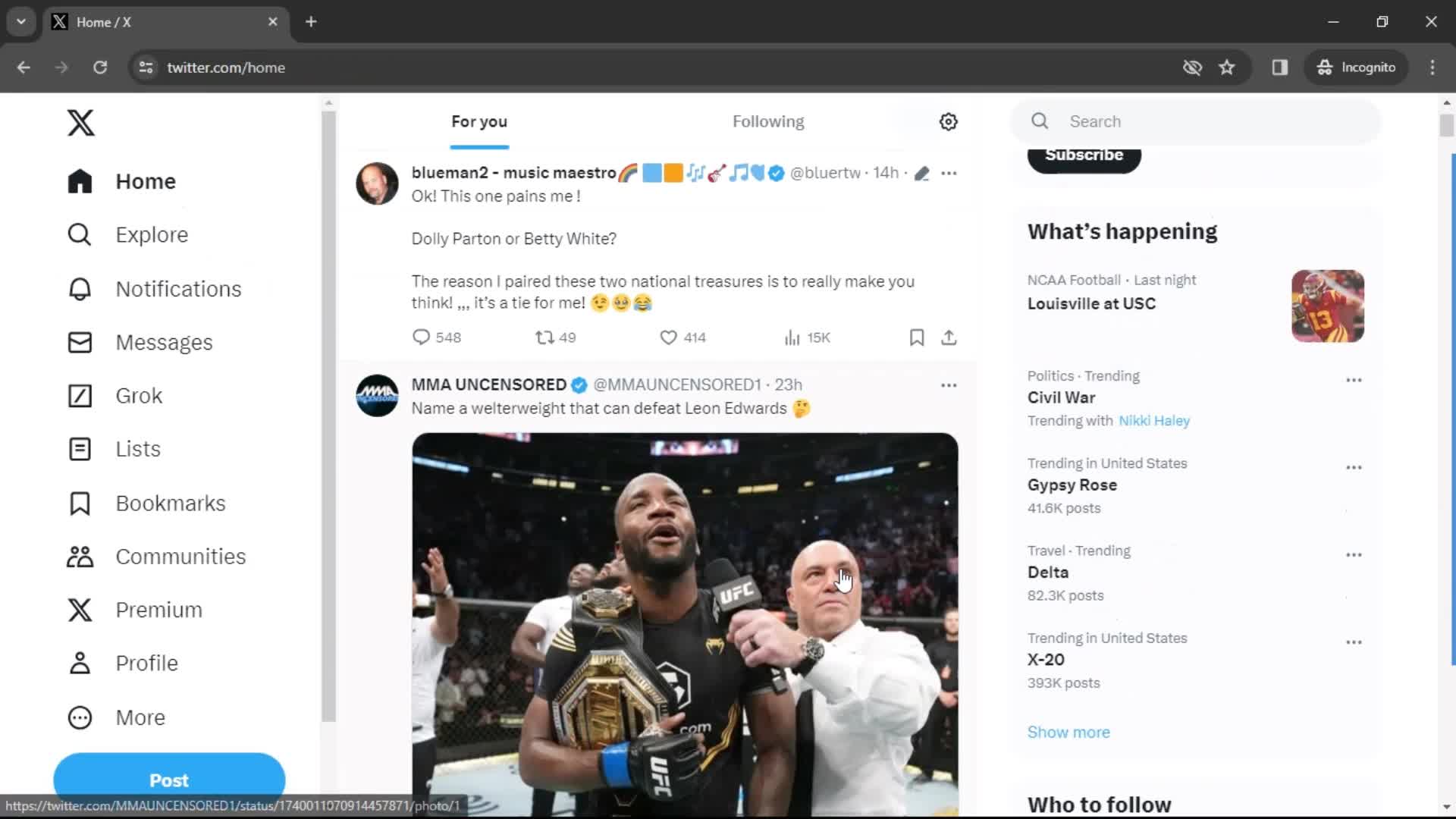
Task: Open Lists section
Action: tap(137, 448)
